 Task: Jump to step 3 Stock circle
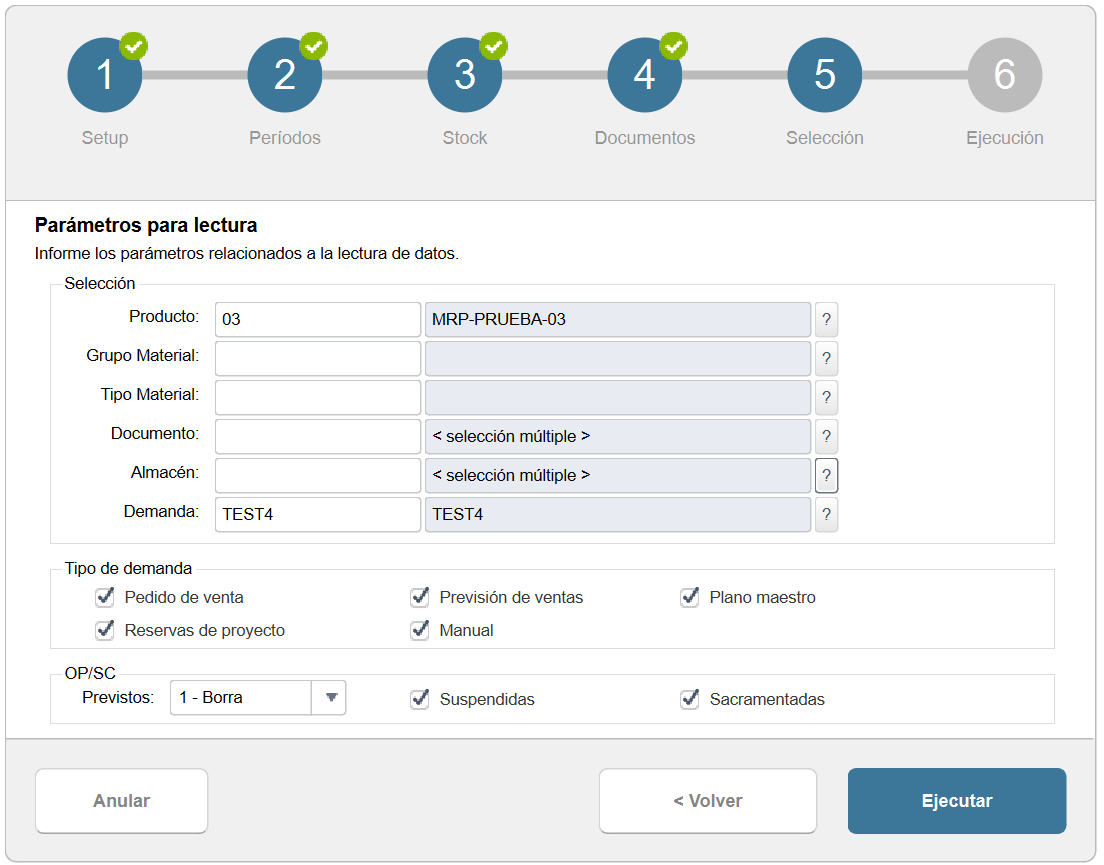coord(465,75)
